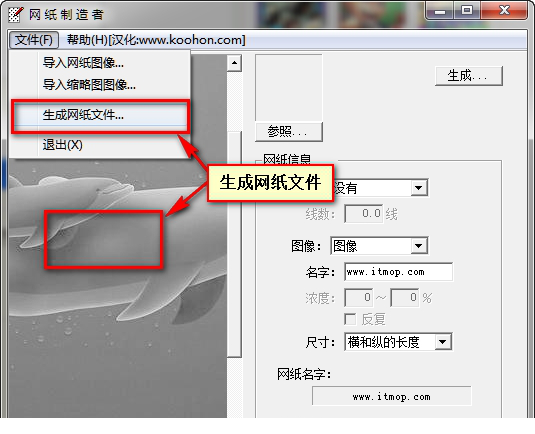The image size is (535, 434).
Task: Click the 名字 text field
Action: (x=398, y=272)
